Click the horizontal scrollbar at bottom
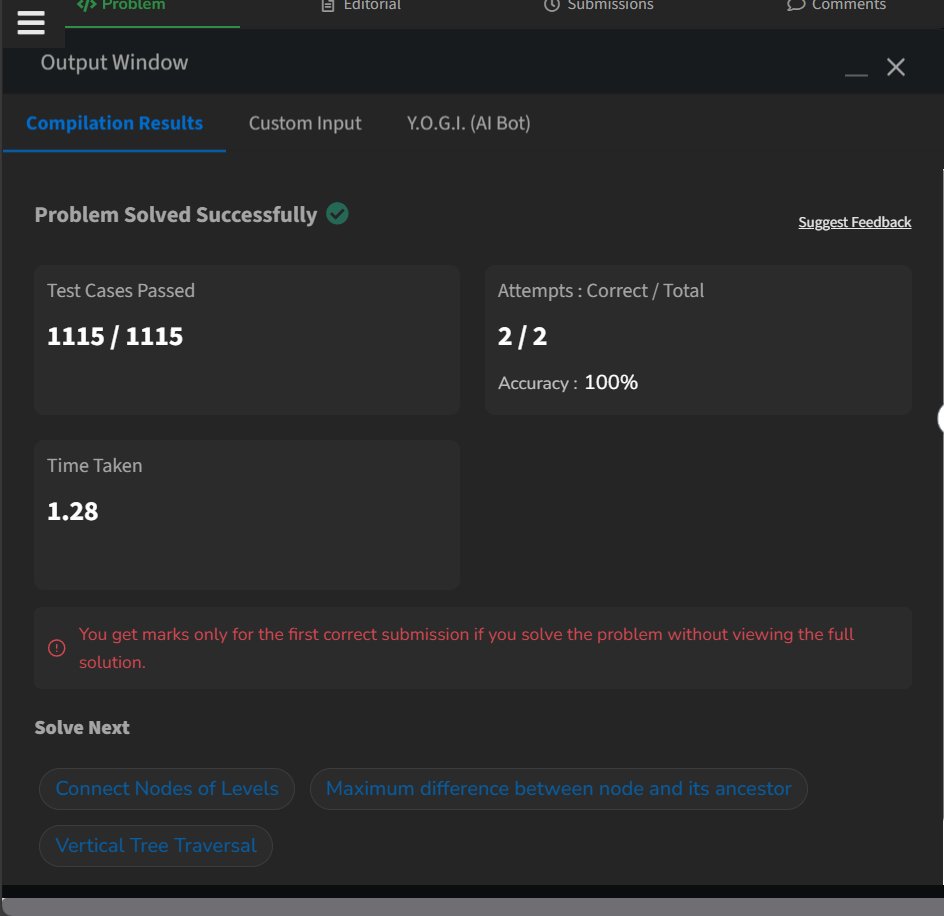This screenshot has height=916, width=944. [473, 906]
